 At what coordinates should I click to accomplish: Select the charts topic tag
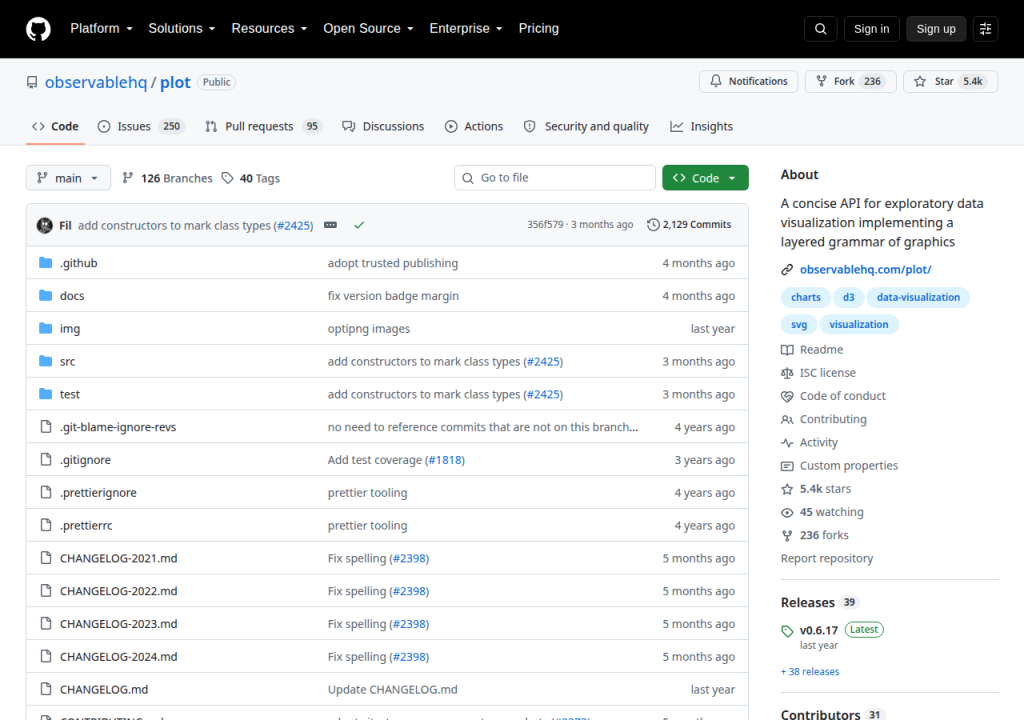[x=806, y=297]
